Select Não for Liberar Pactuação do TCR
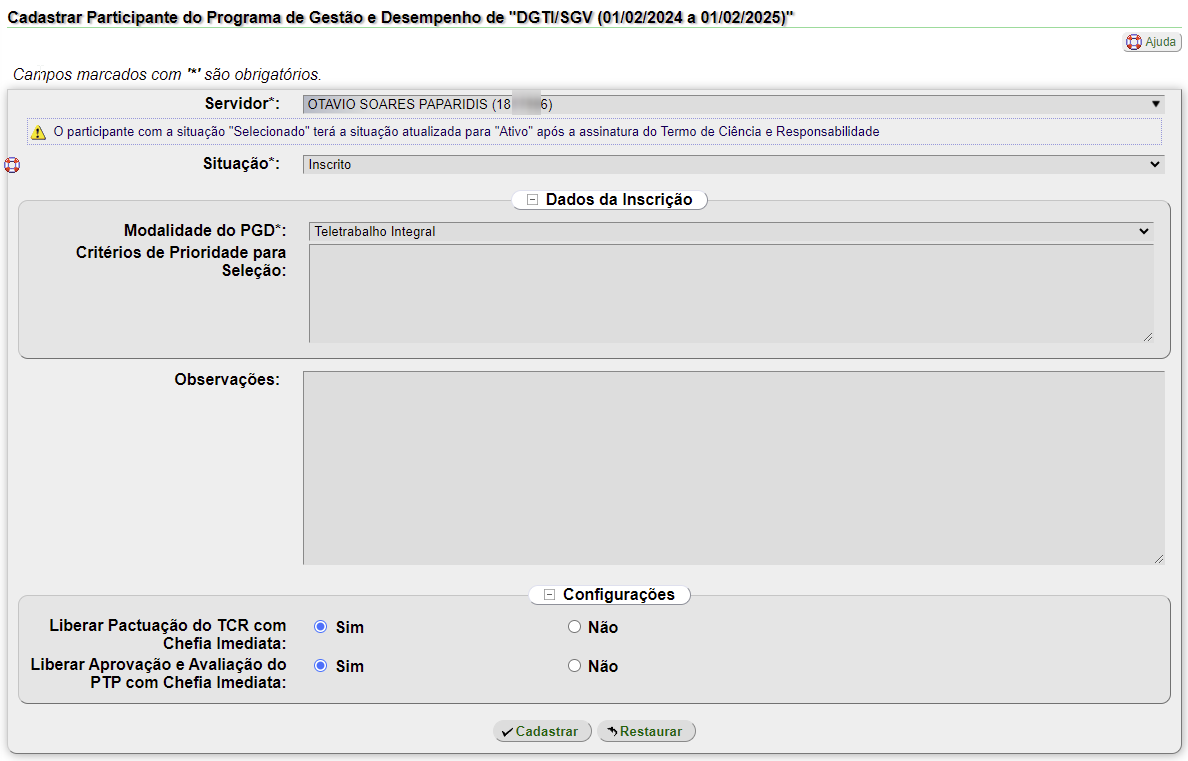Screen dimensions: 1188x761 [574, 627]
